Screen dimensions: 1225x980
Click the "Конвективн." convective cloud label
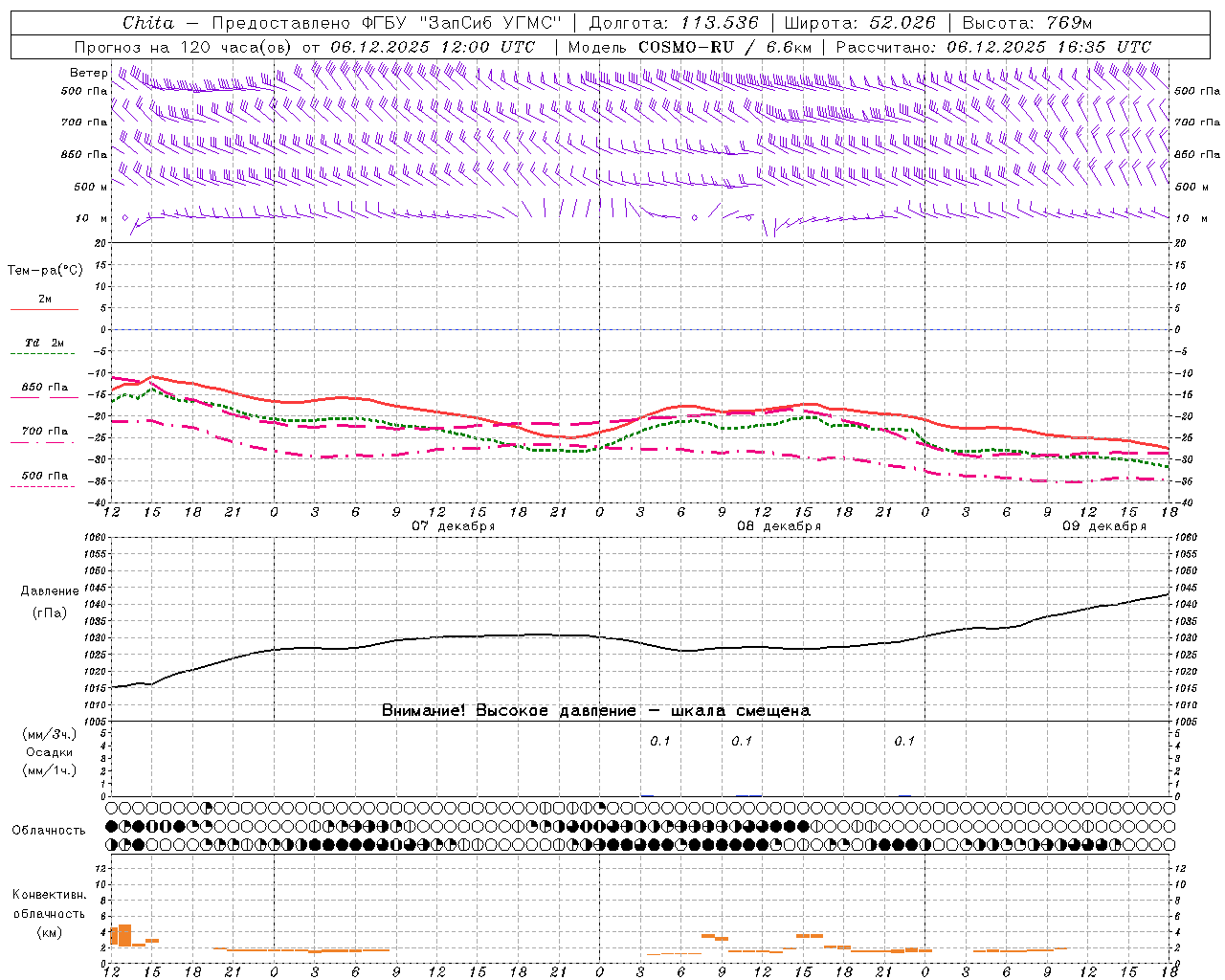(50, 895)
